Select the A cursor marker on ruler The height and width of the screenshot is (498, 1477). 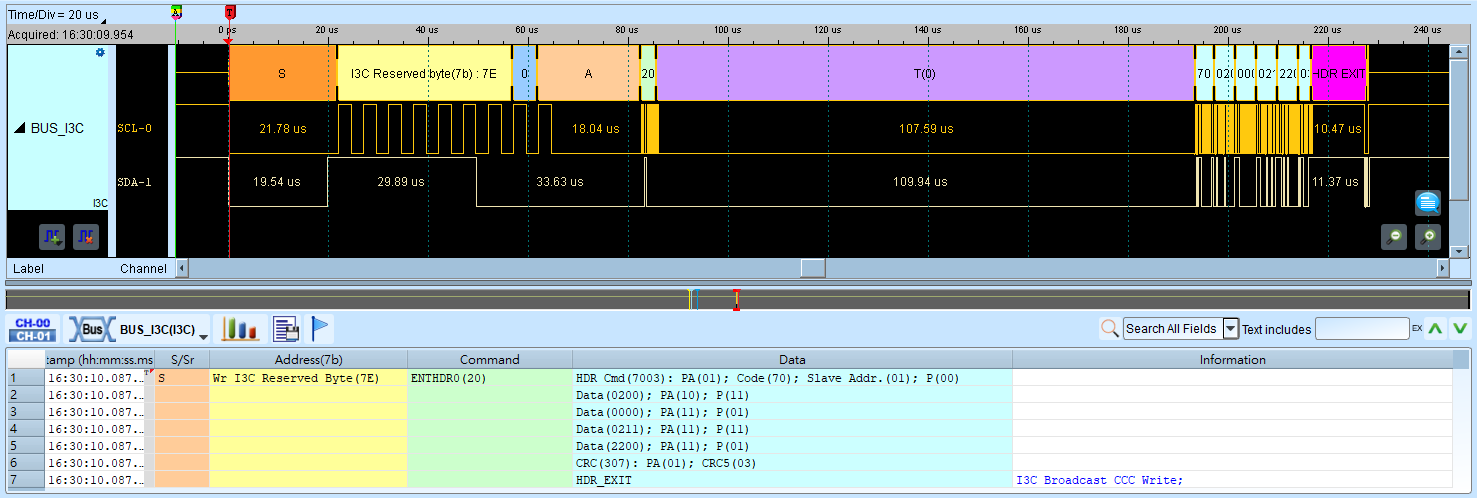177,11
